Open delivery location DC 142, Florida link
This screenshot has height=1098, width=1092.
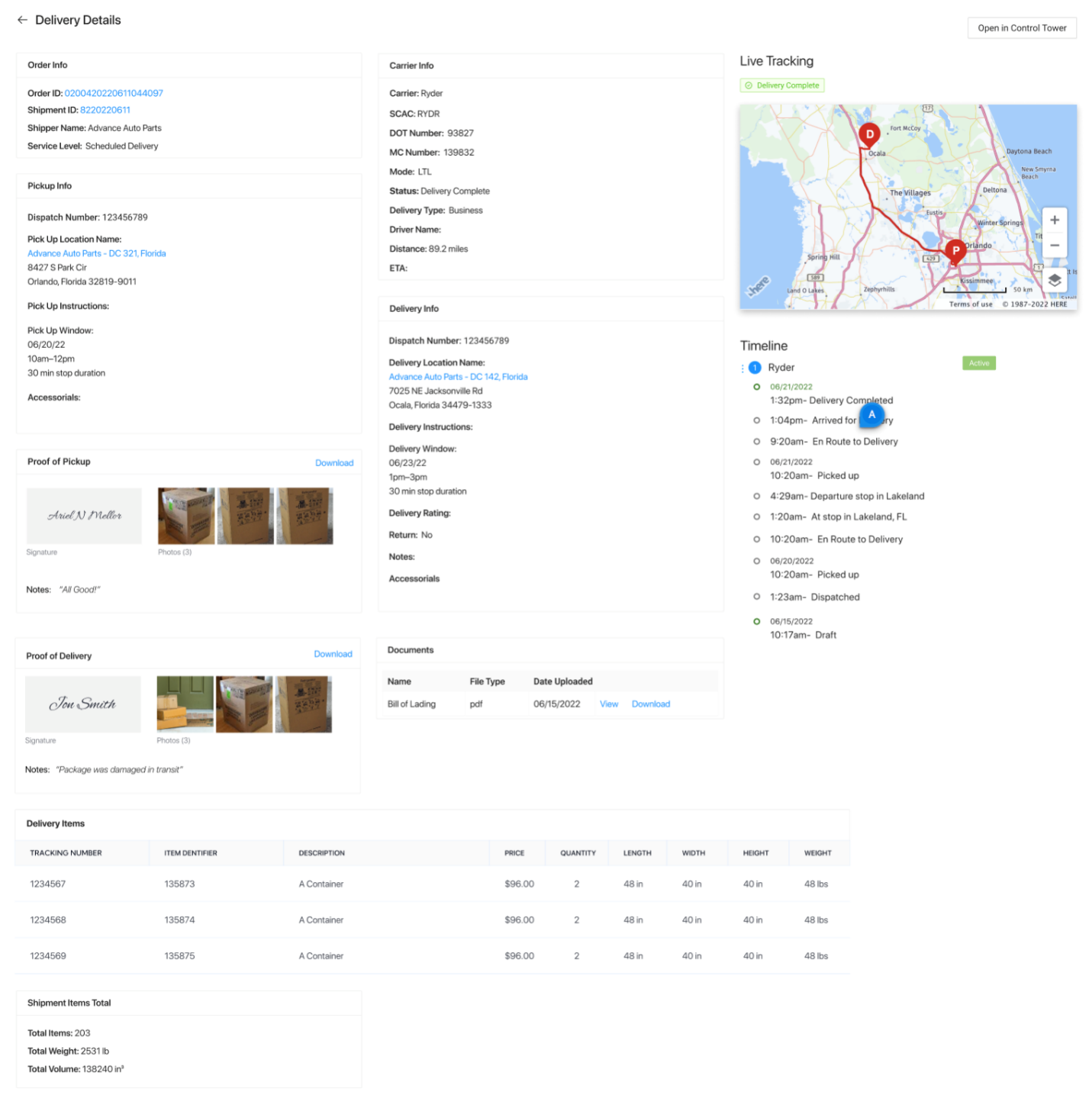[x=458, y=377]
